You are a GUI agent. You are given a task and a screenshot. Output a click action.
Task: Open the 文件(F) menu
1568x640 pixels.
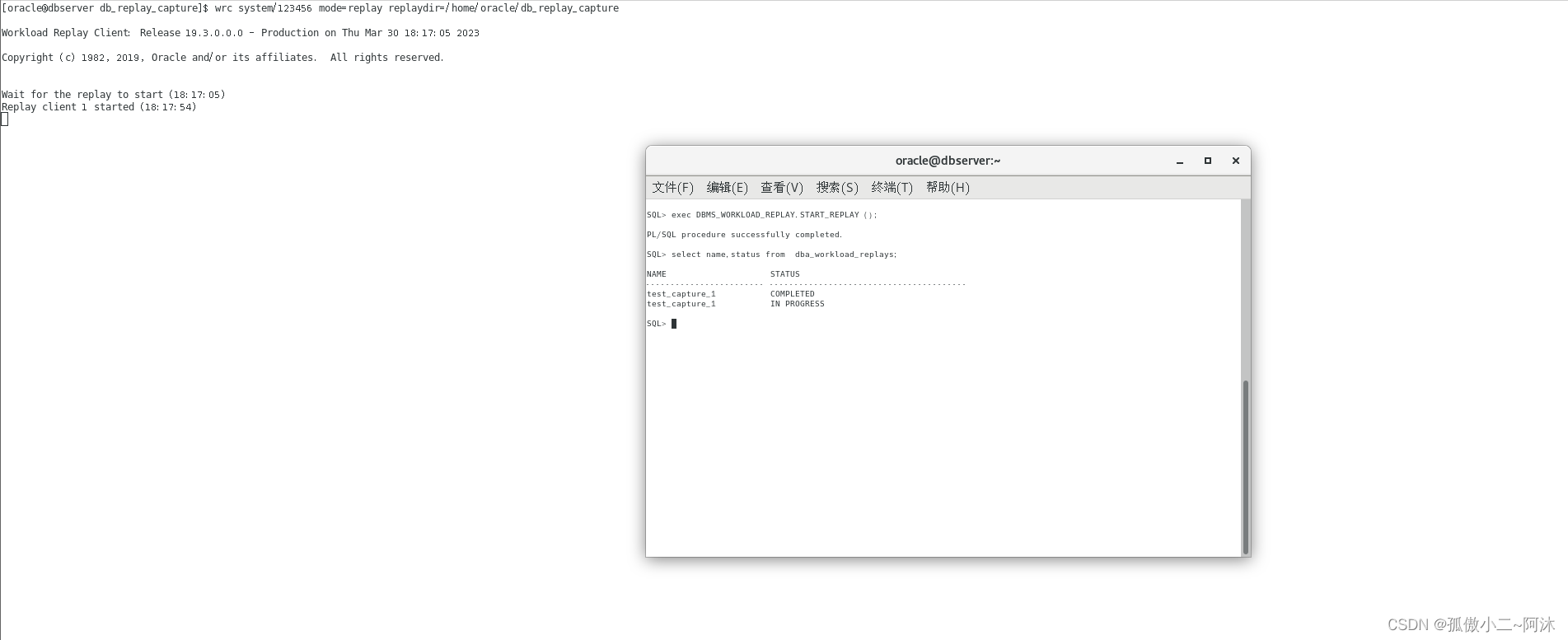(672, 188)
